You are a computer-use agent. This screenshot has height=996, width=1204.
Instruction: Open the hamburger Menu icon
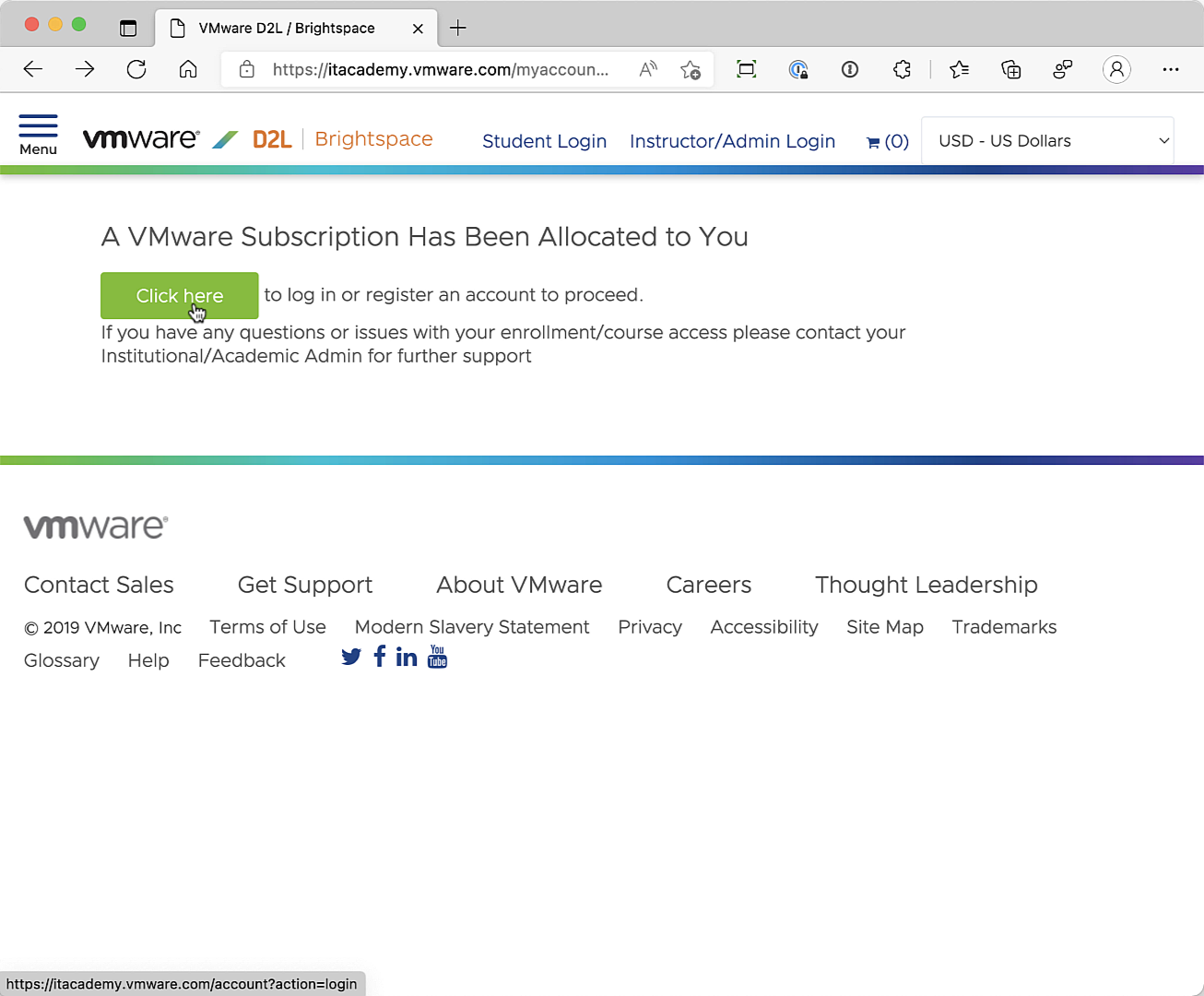(x=38, y=135)
